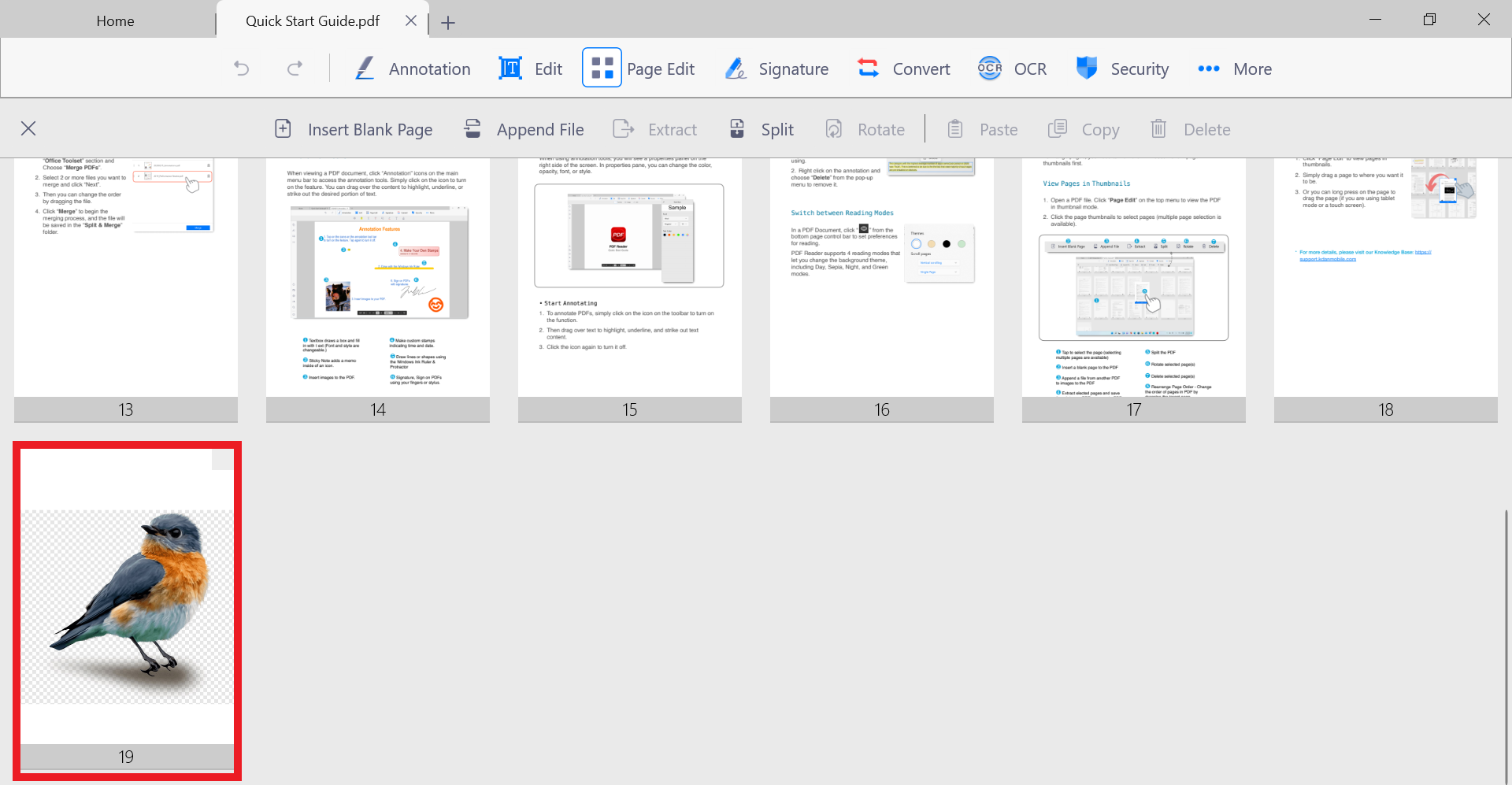Click the Security shield icon

pos(1087,69)
